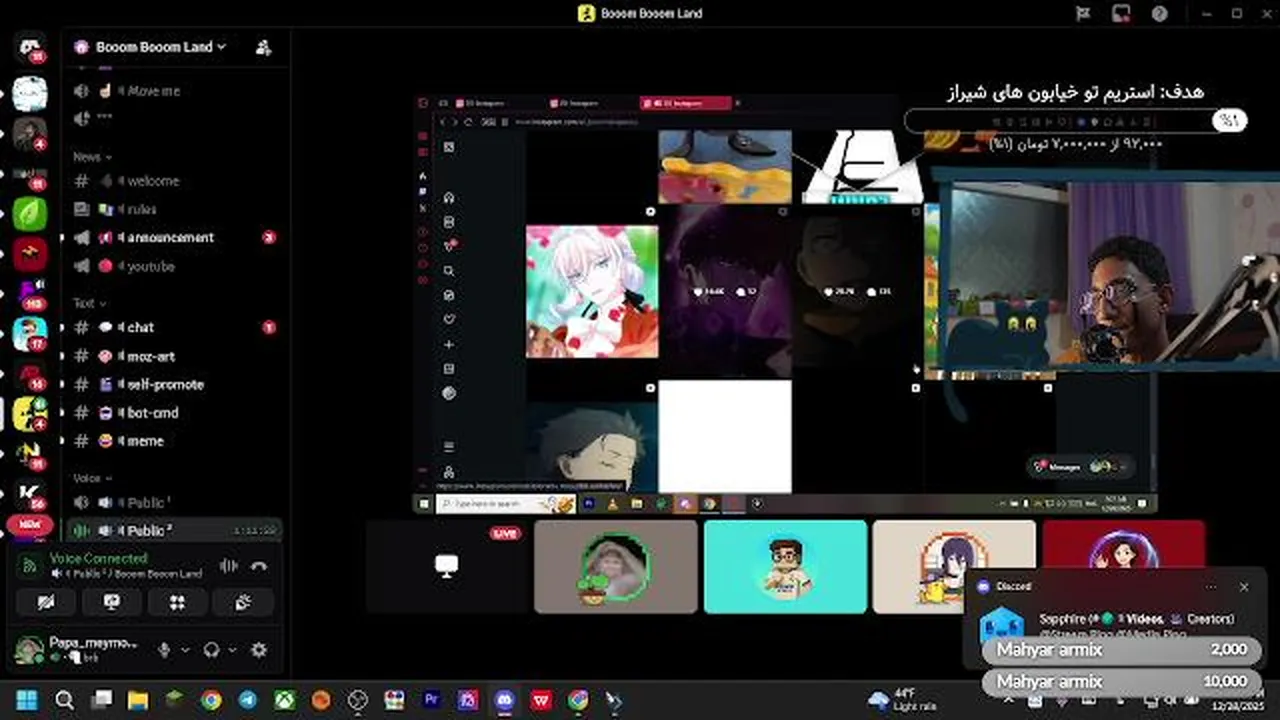Switch to Discord taskbar icon
Viewport: 1280px width, 720px height.
(505, 700)
